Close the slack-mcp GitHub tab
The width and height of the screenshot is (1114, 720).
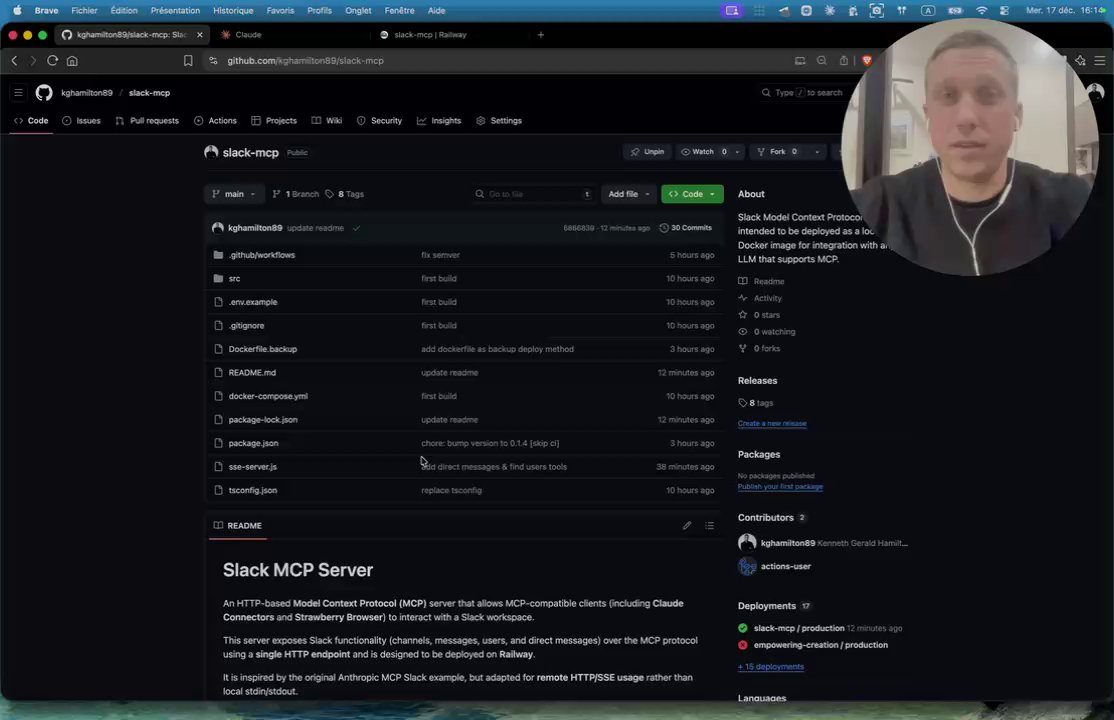point(200,34)
